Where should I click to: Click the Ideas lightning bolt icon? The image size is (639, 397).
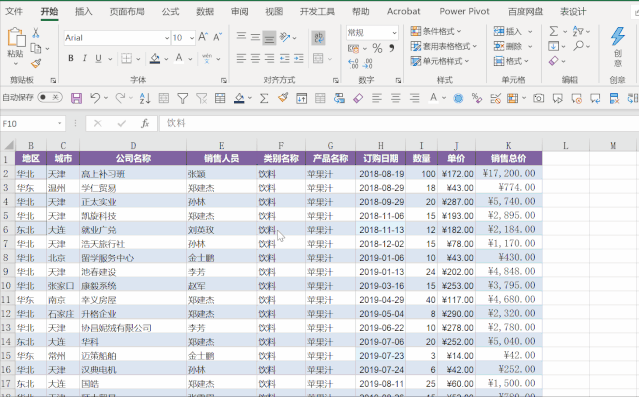[617, 37]
